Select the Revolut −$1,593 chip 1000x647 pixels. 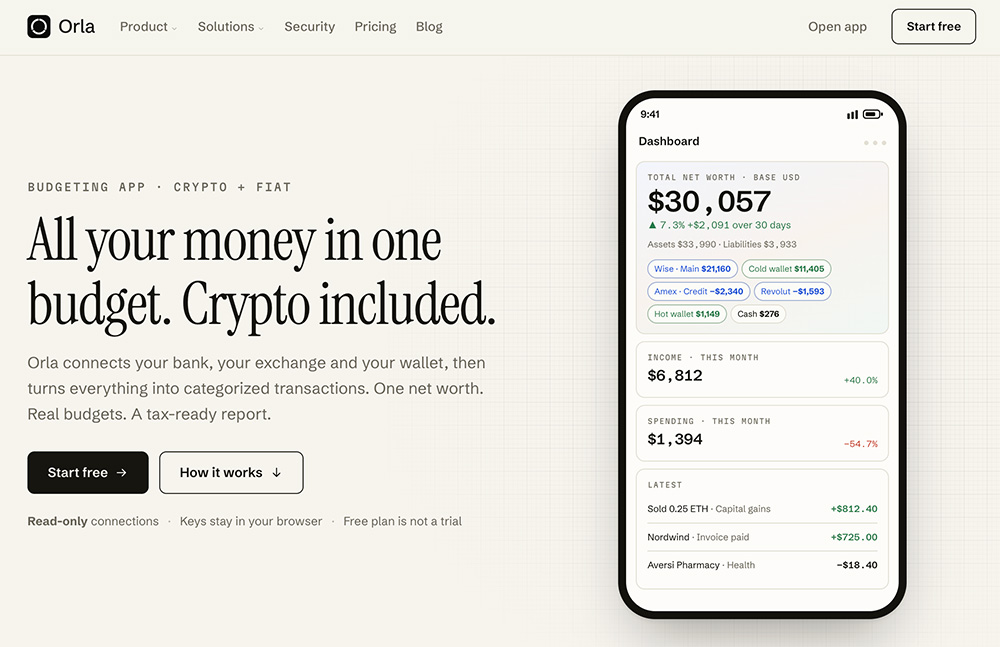tap(792, 291)
